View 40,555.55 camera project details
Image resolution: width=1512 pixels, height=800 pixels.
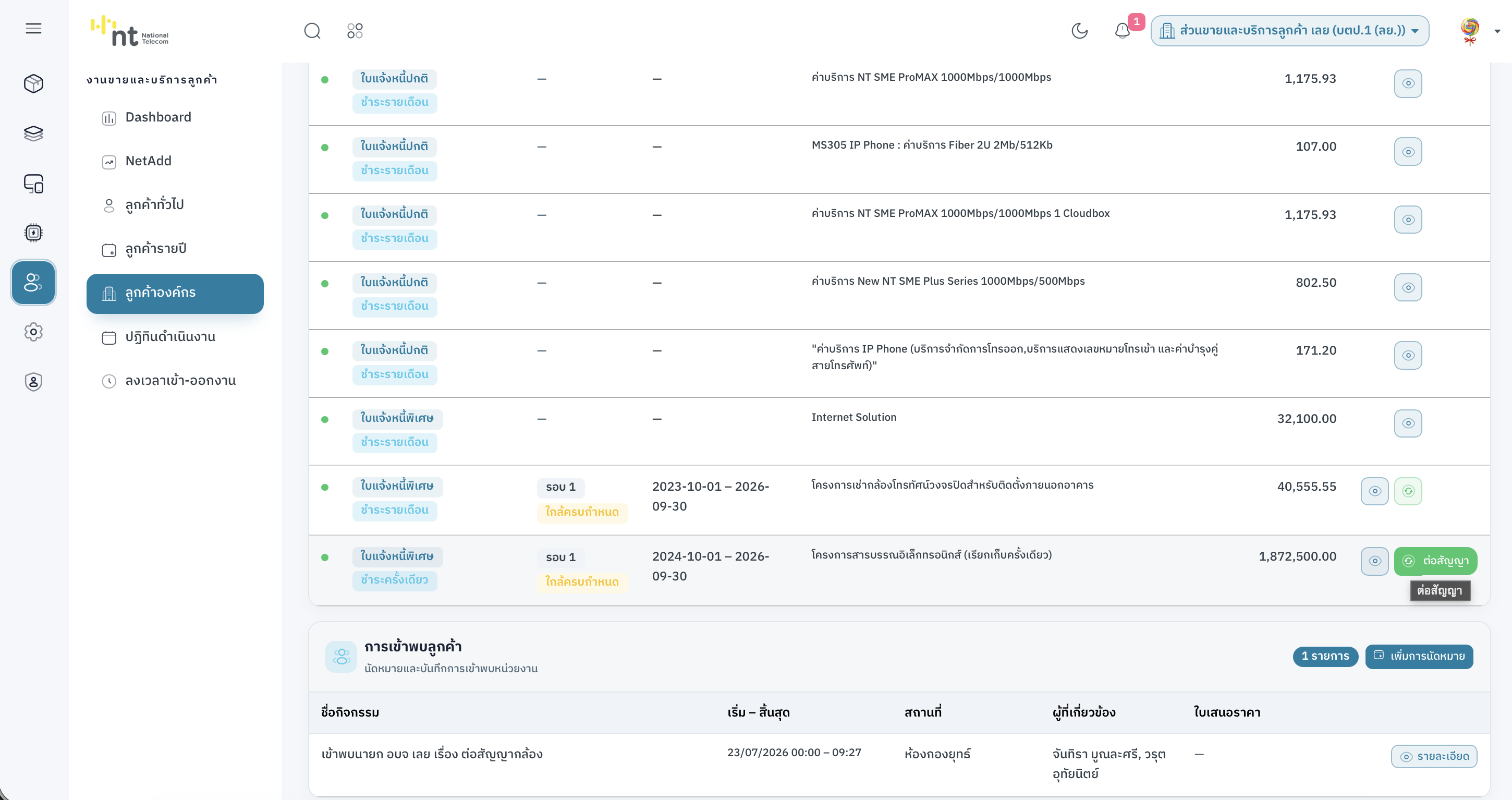pos(1375,491)
